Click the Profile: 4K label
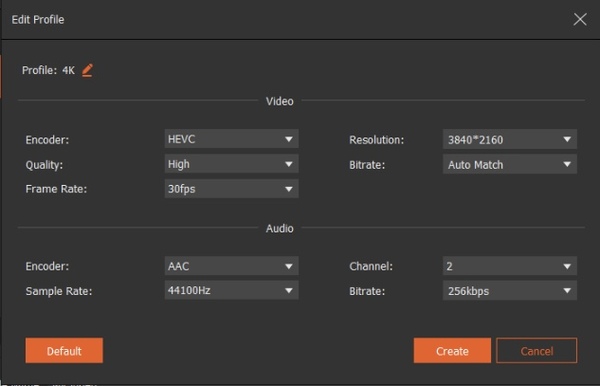The width and height of the screenshot is (600, 386). point(48,70)
